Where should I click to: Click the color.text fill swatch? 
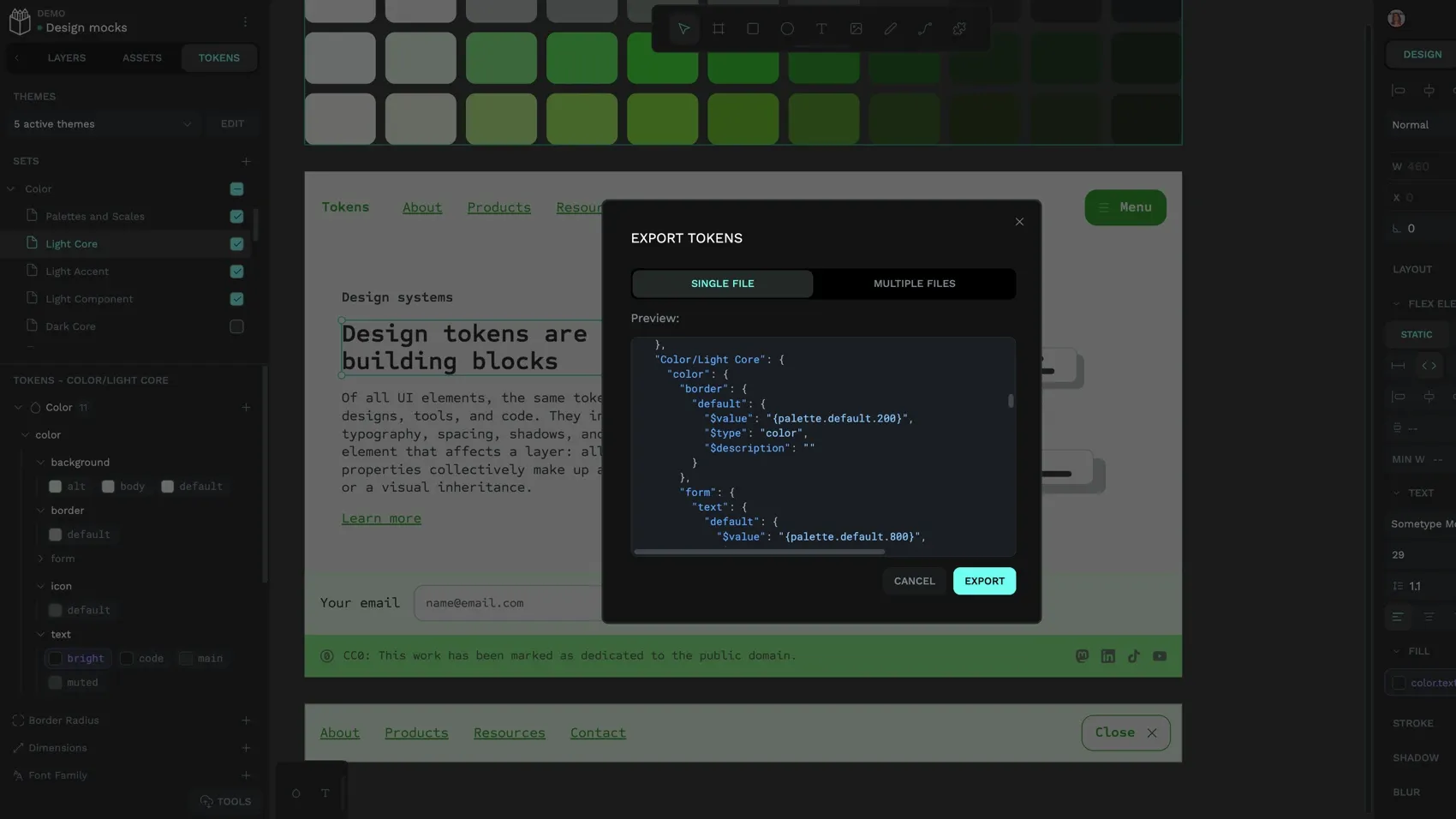point(1399,683)
